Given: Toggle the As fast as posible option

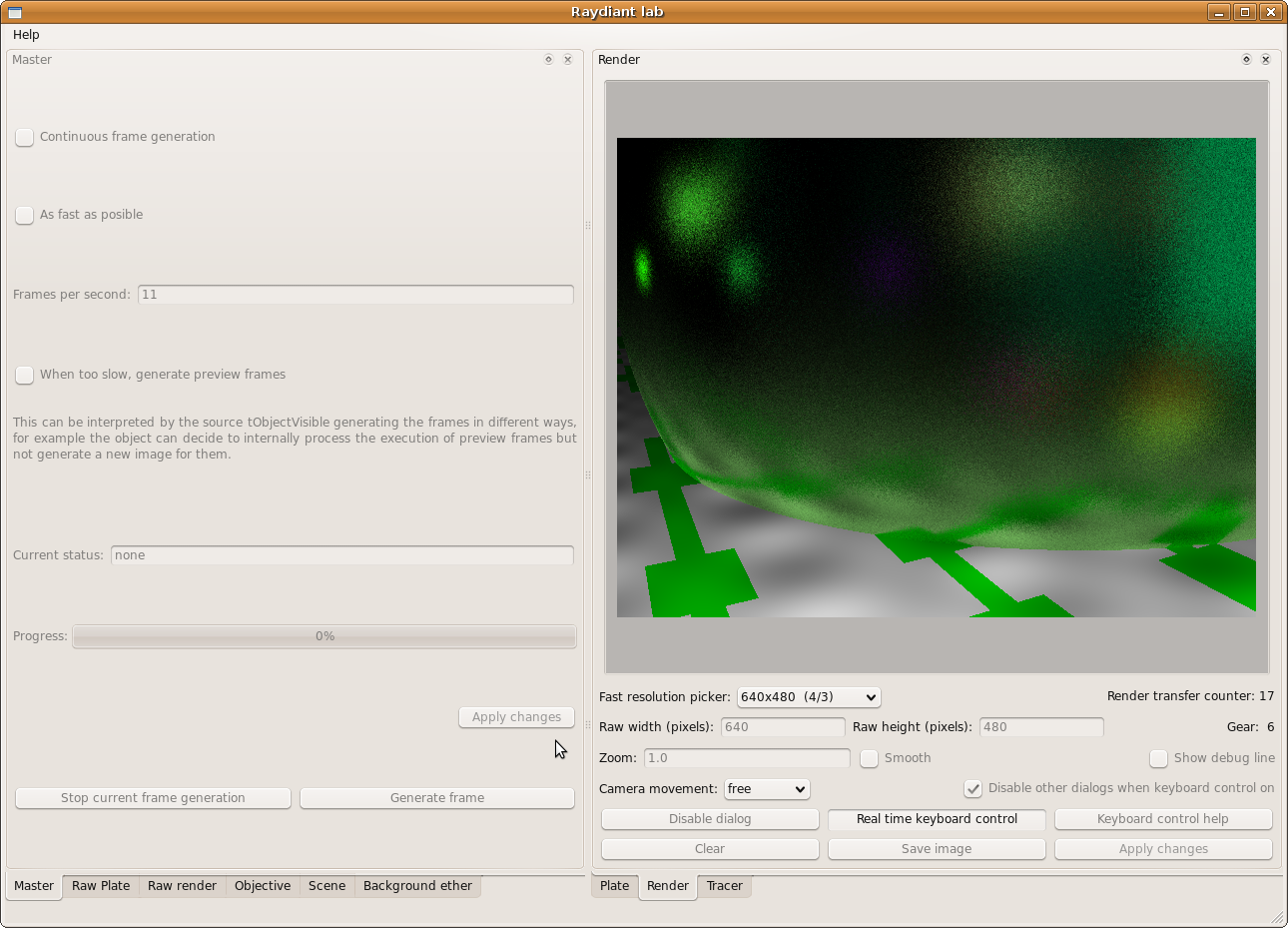Looking at the screenshot, I should click(25, 216).
